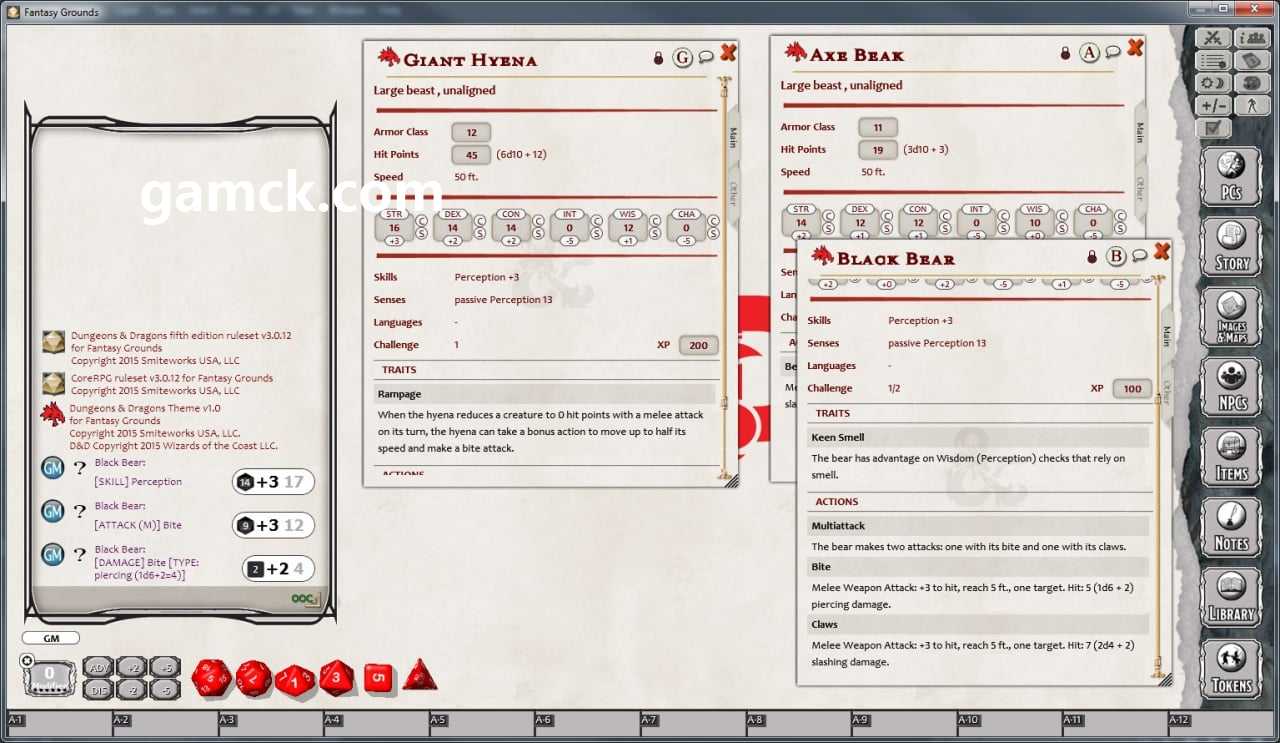Click the round palette icon under book icon
The width and height of the screenshot is (1280, 743).
[x=1252, y=83]
